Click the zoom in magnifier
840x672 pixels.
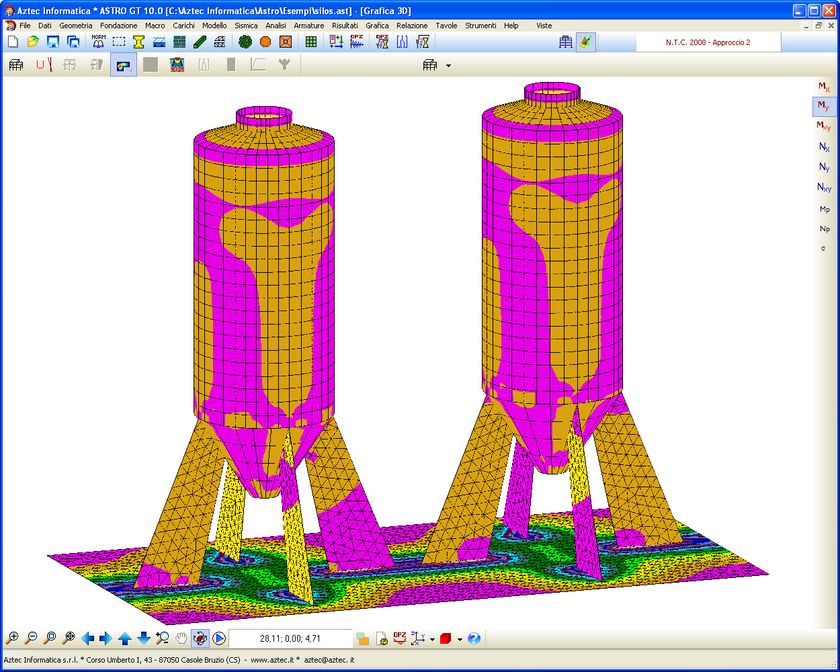pyautogui.click(x=12, y=638)
